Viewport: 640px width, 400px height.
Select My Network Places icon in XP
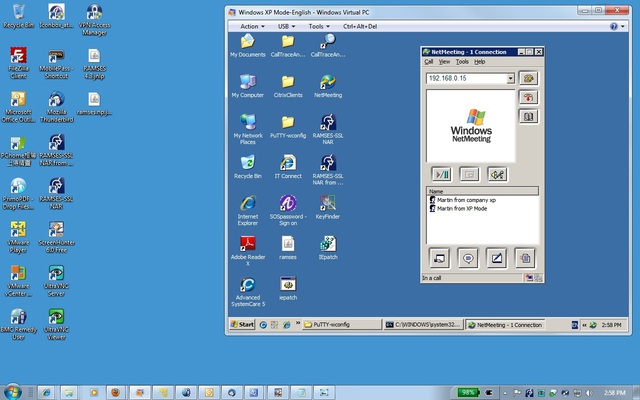(248, 130)
